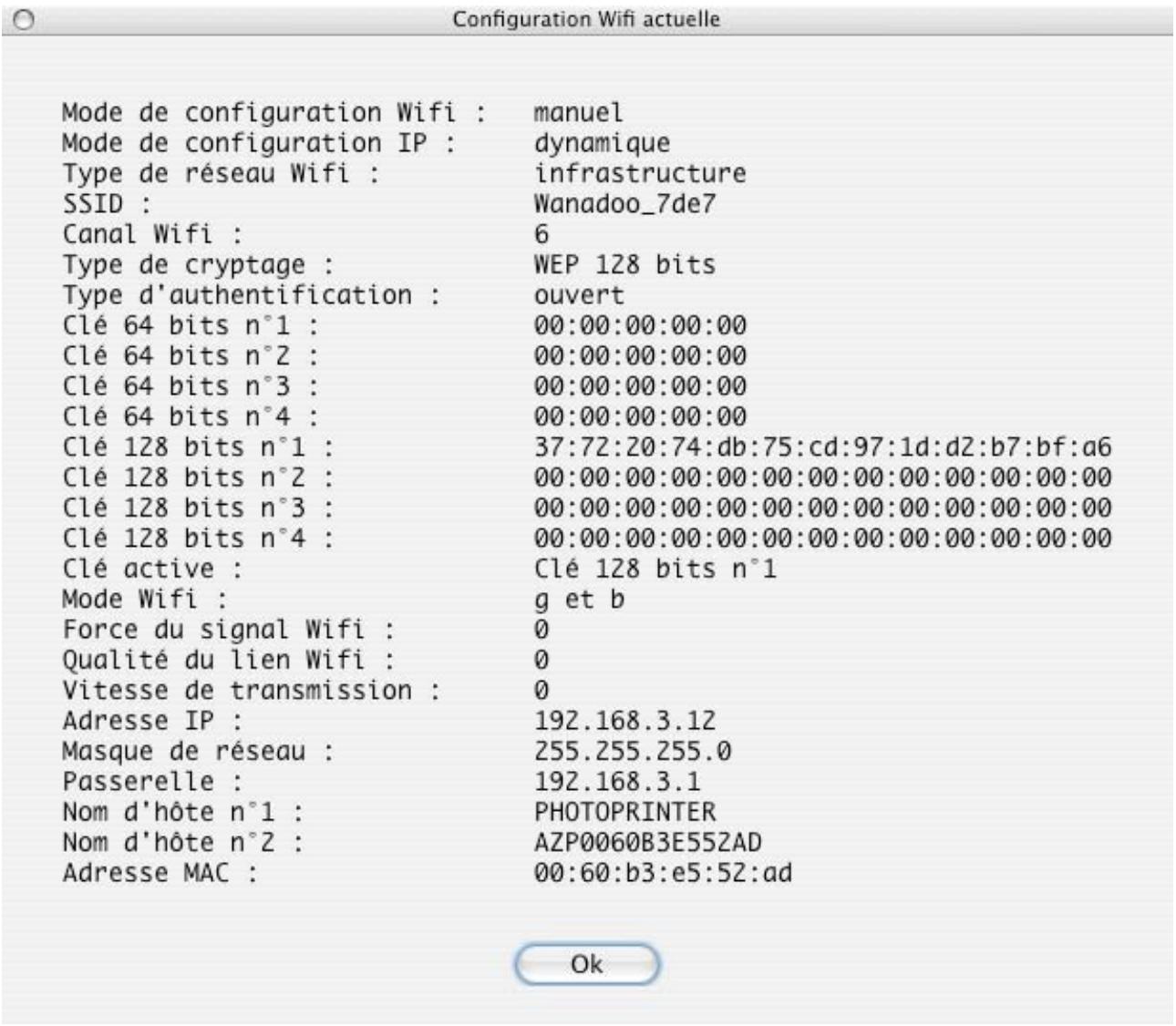Click the 'SSID :' label
This screenshot has width=1176, height=1026.
point(107,204)
